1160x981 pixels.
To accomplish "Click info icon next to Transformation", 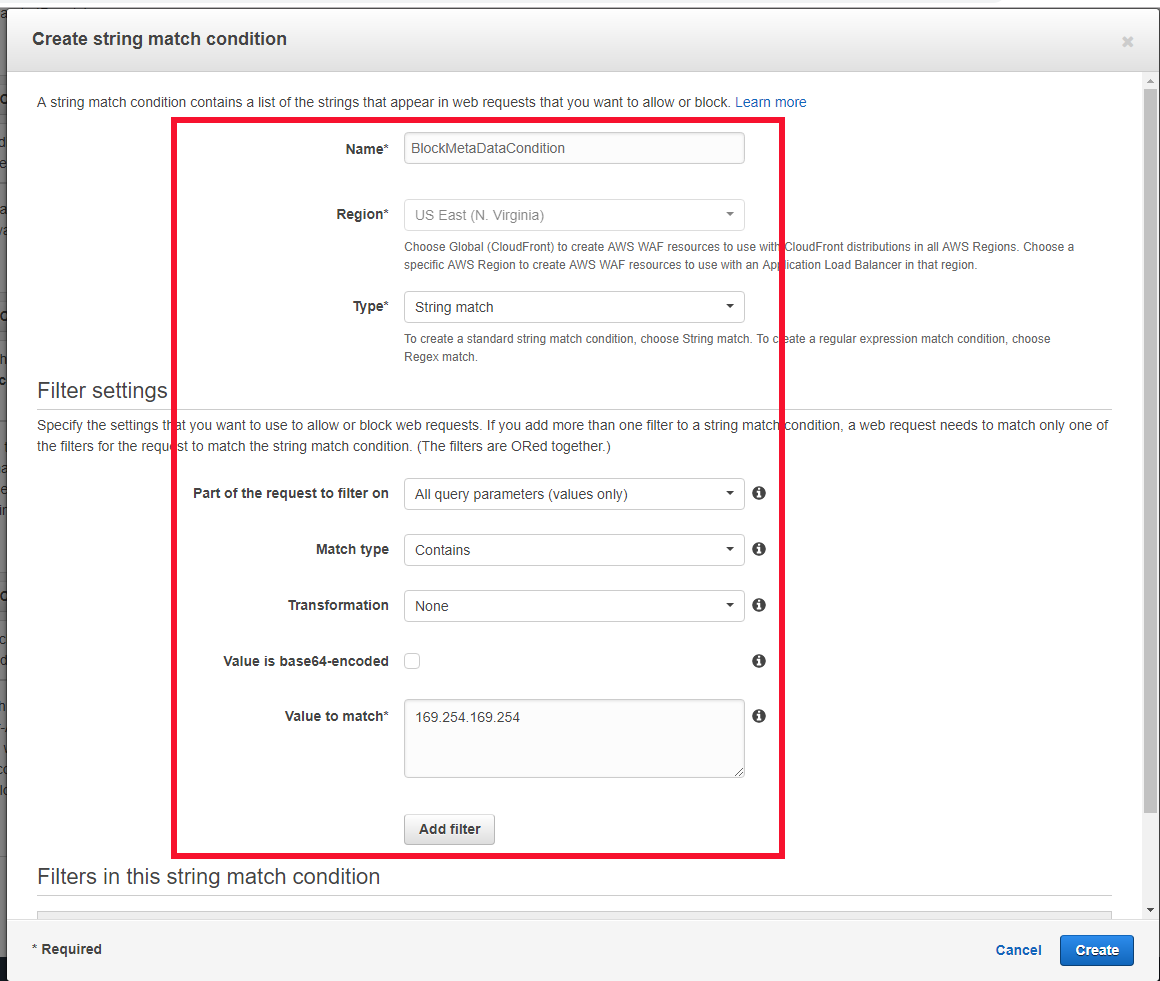I will point(759,605).
